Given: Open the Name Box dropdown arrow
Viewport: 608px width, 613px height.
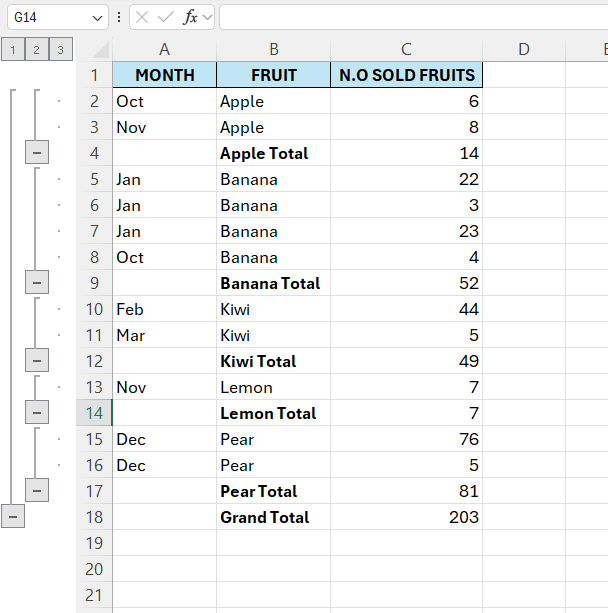Looking at the screenshot, I should (x=97, y=18).
